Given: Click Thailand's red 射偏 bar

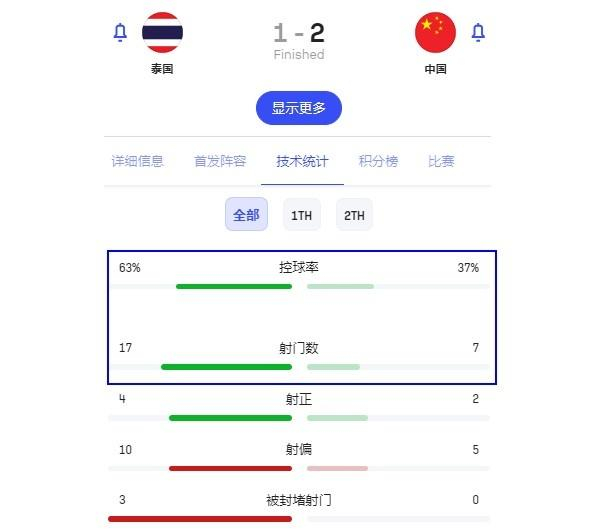Looking at the screenshot, I should [230, 468].
